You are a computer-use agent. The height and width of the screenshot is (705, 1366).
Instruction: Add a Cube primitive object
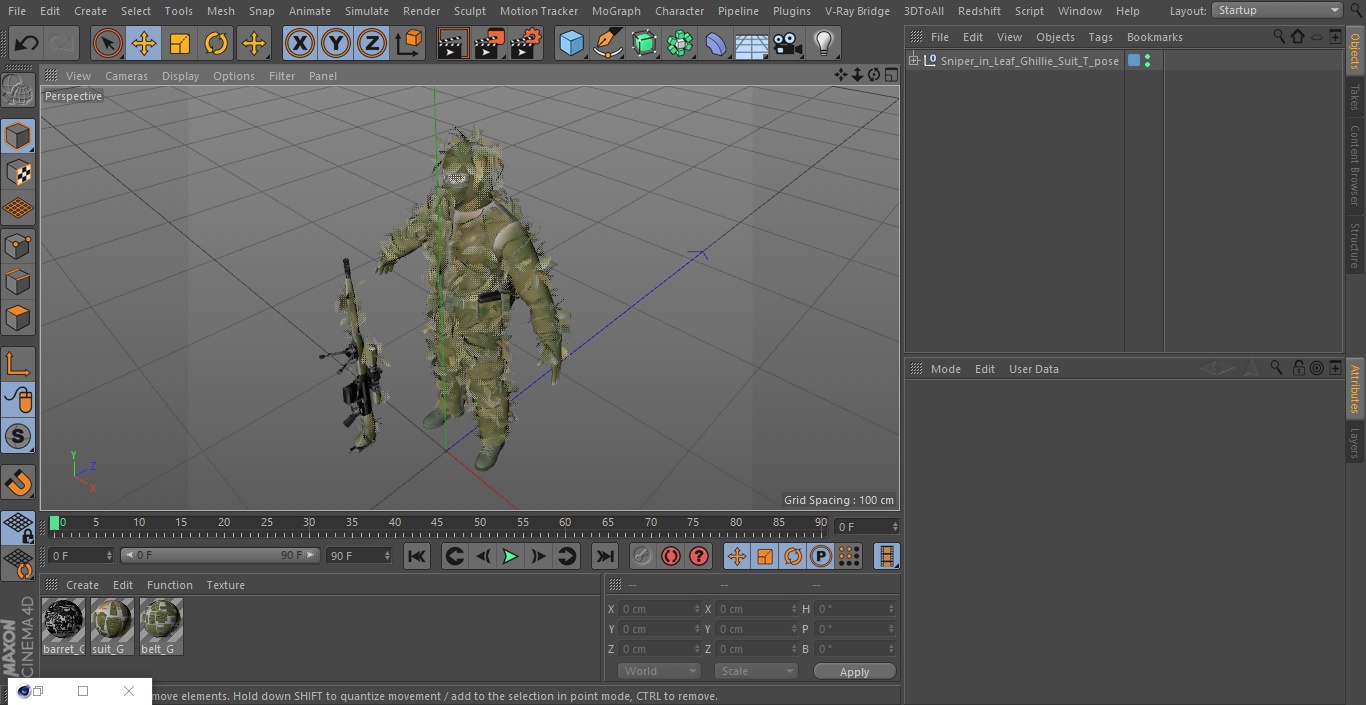571,44
